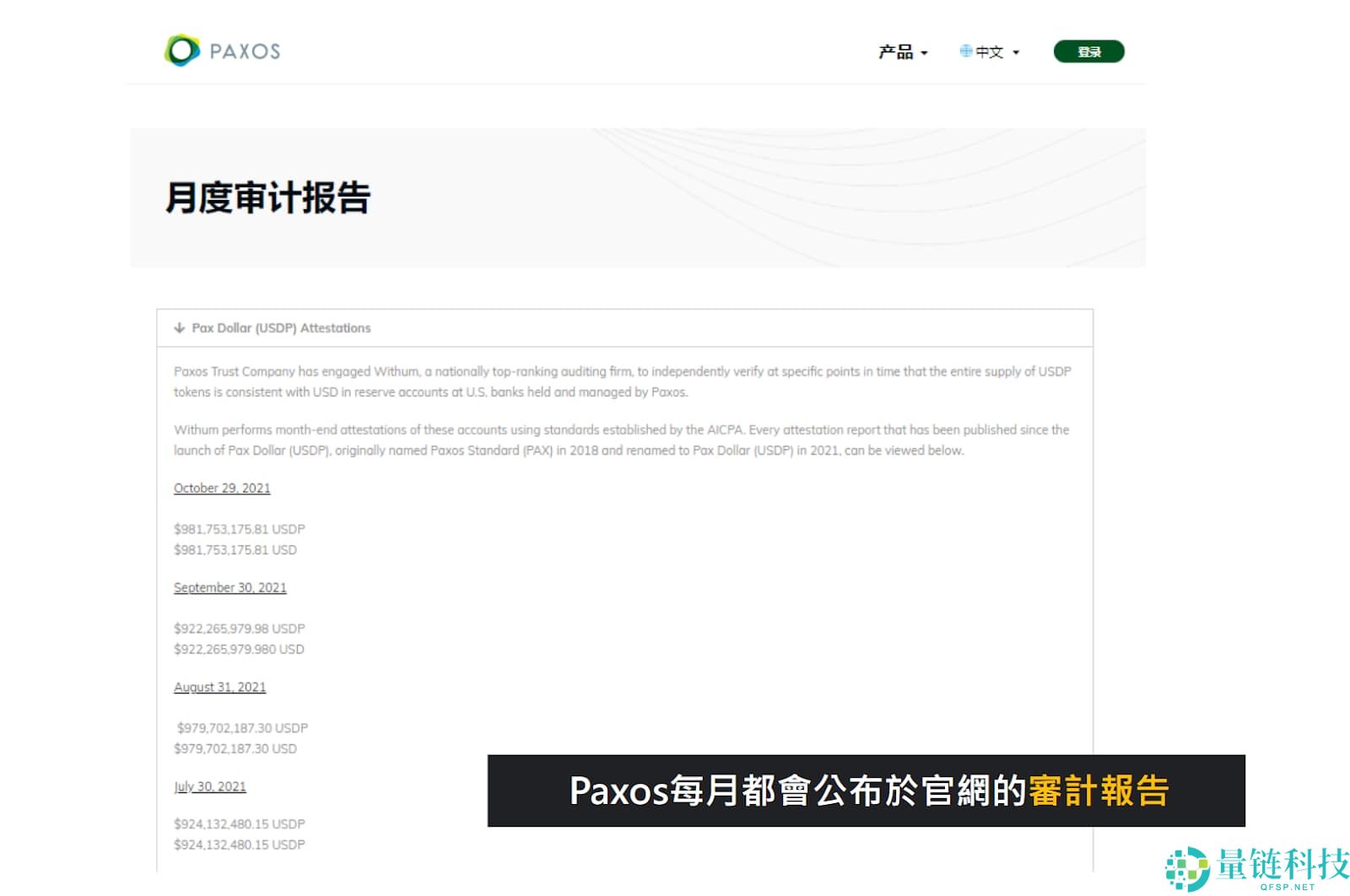Click the Paxos subtitle caption banner
This screenshot has height=896, width=1350.
866,791
